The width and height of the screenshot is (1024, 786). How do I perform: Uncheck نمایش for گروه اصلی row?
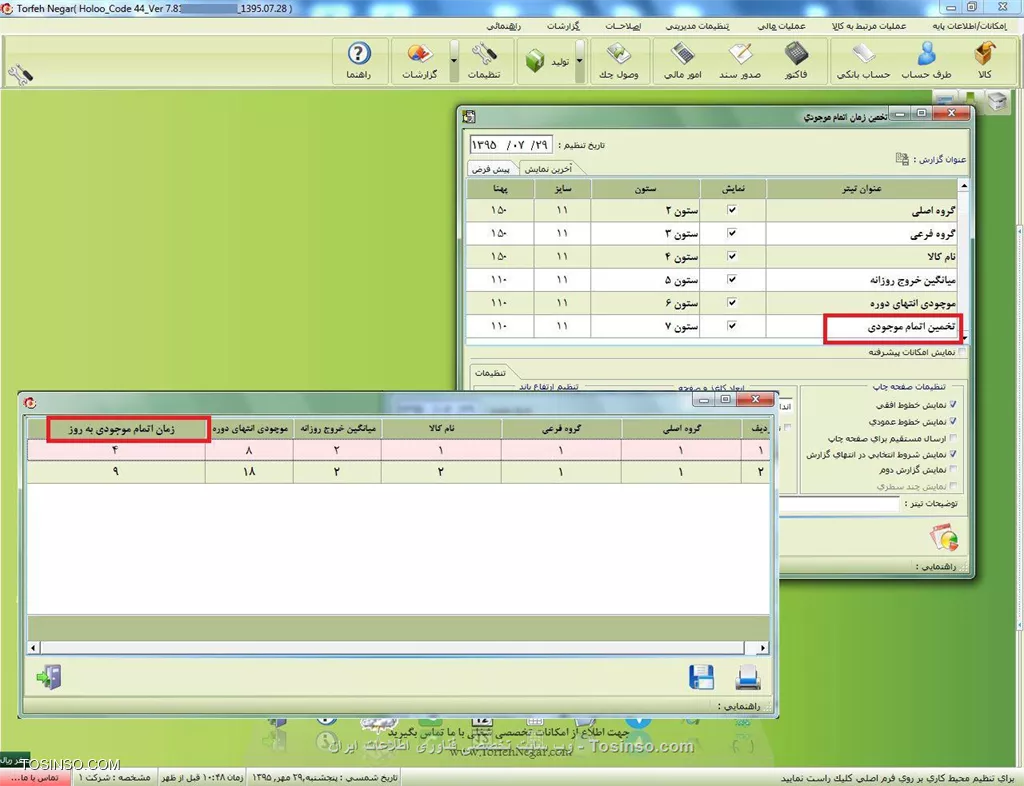[x=732, y=210]
